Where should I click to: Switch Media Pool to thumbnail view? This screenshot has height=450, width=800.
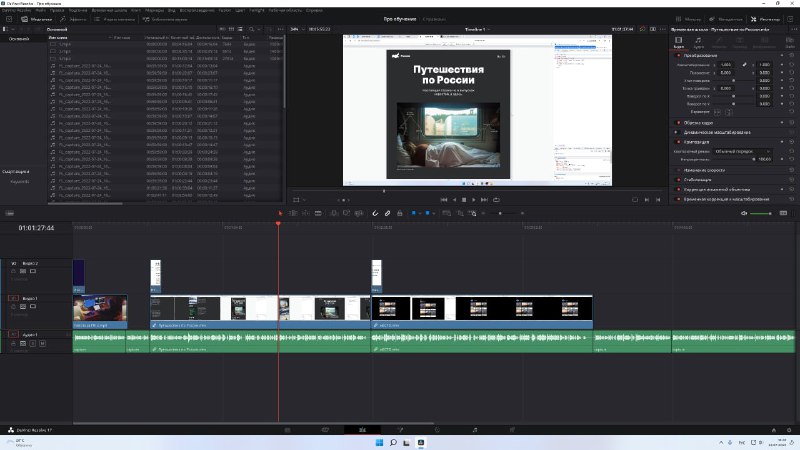pos(231,29)
